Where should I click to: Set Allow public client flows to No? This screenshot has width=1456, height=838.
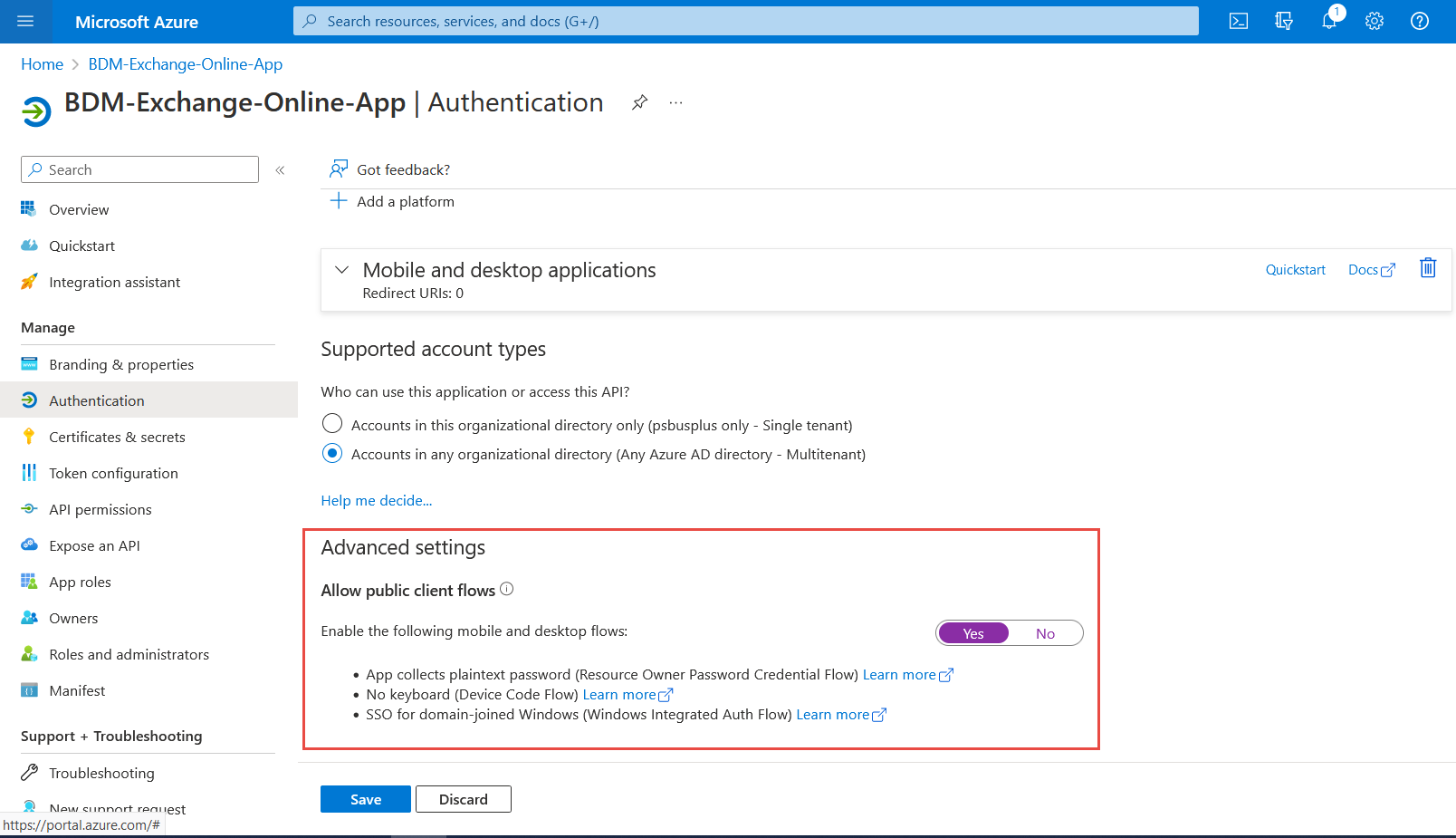click(x=1045, y=633)
